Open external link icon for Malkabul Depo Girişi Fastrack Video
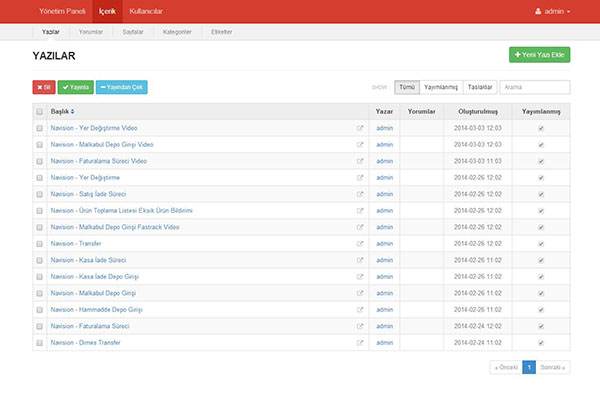 [360, 227]
